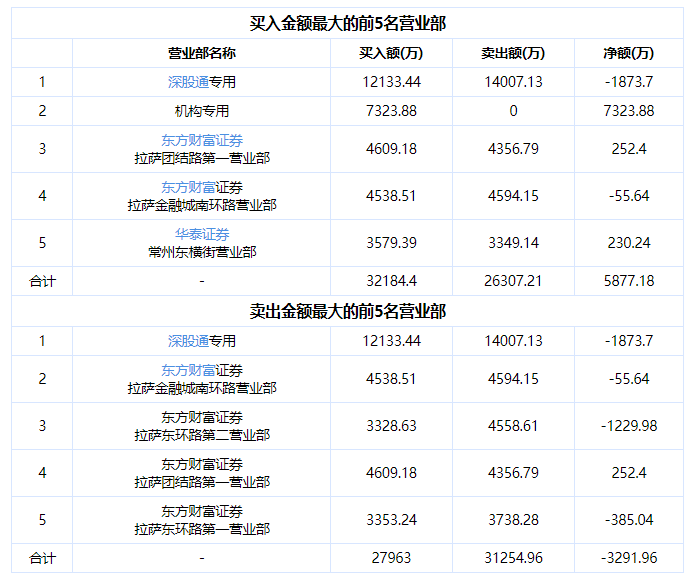The image size is (696, 579).
Task: Open the 深股通 link in the buy table
Action: [188, 82]
